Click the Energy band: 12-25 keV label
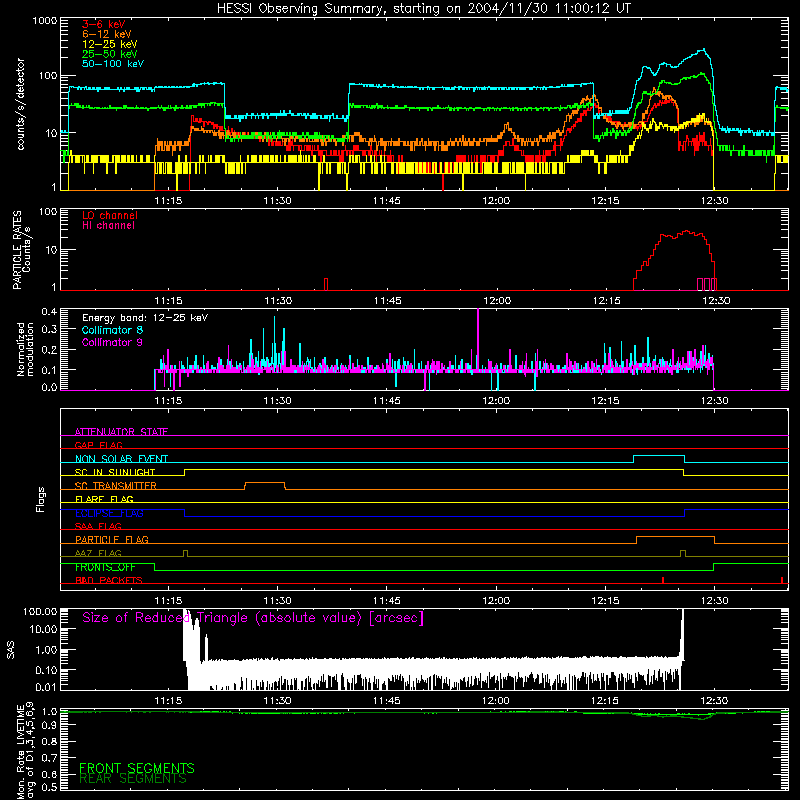This screenshot has height=800, width=800. pos(145,318)
